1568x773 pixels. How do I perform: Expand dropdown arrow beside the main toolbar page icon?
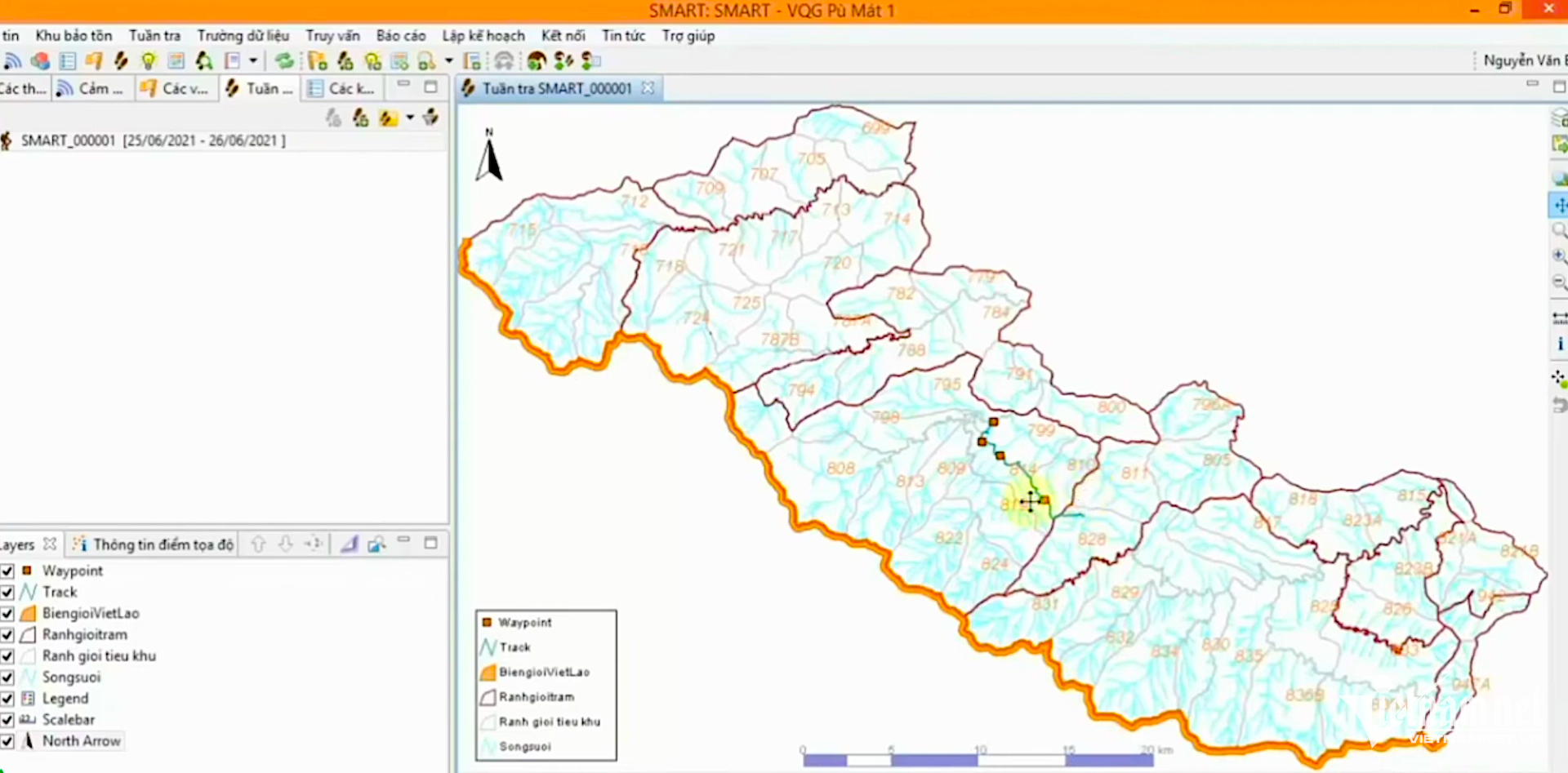[253, 61]
